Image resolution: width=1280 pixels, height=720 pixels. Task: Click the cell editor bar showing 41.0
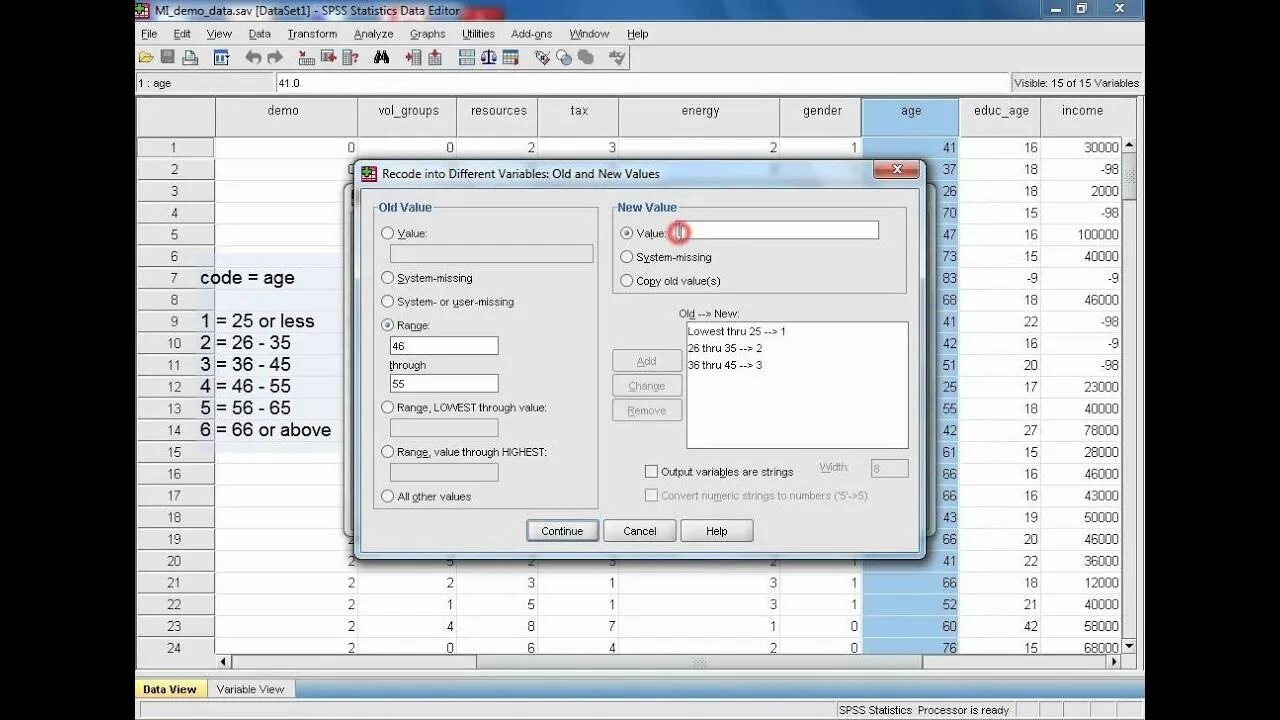click(x=641, y=83)
